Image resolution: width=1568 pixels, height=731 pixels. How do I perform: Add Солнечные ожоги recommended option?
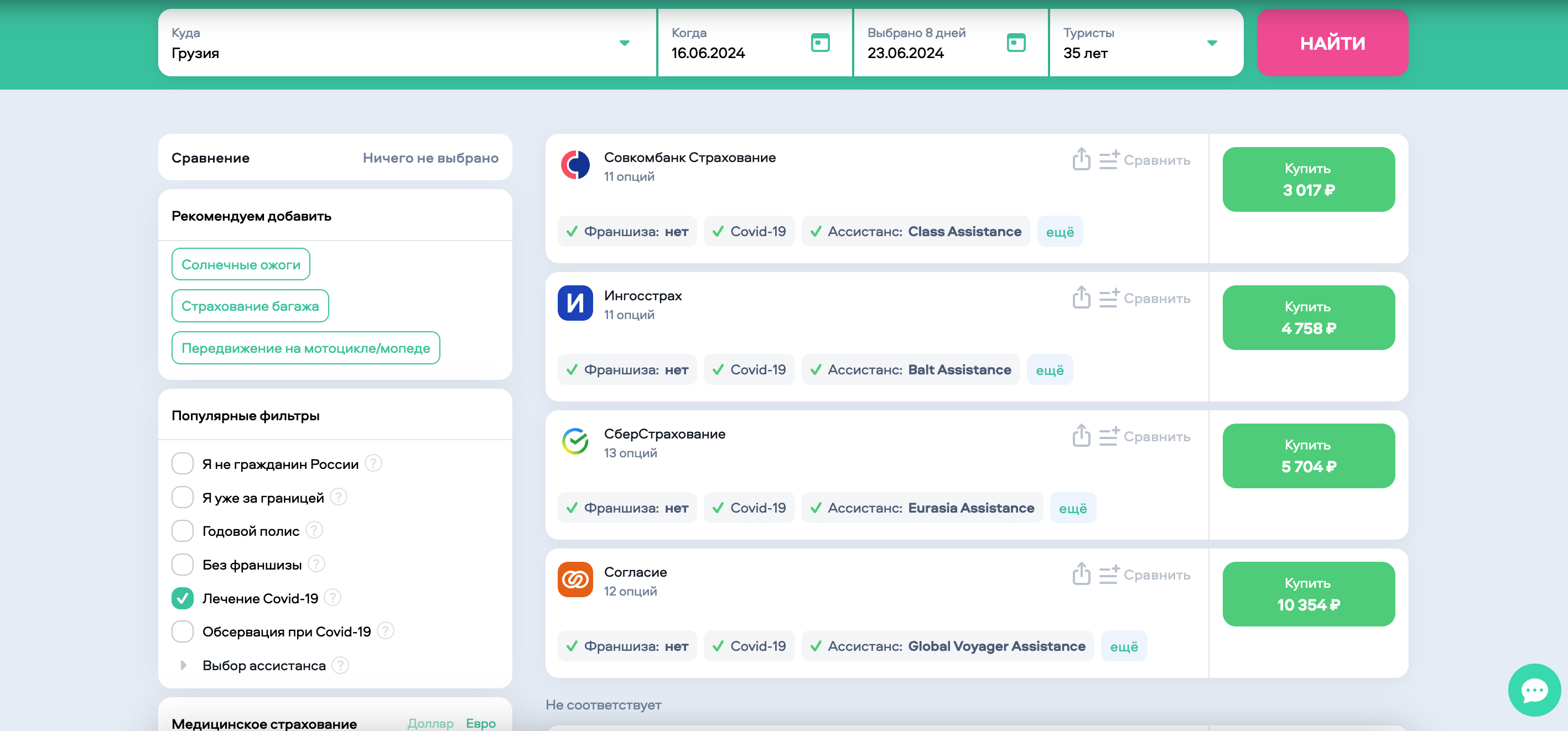point(241,264)
